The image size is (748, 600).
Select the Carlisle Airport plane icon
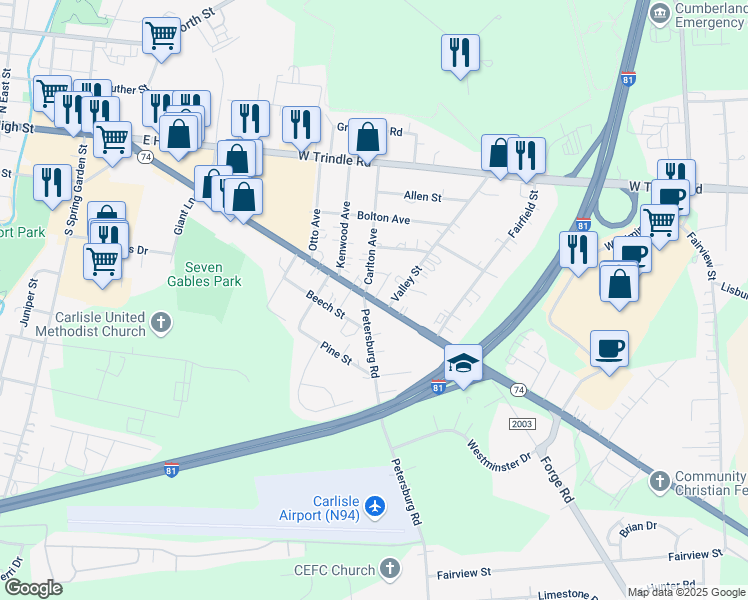375,506
